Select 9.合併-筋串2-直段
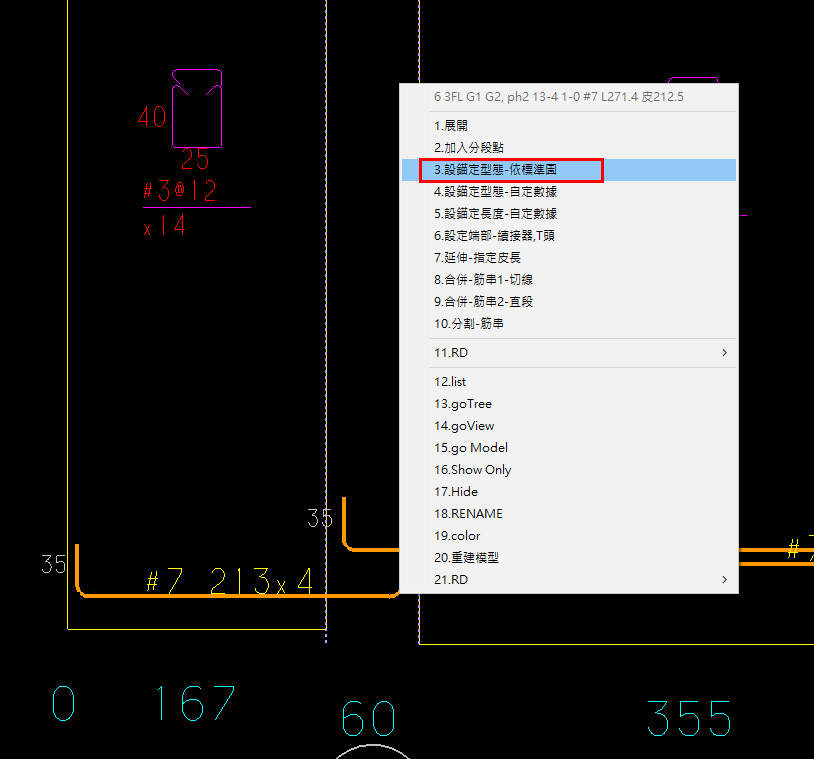The width and height of the screenshot is (814, 759). tap(568, 302)
